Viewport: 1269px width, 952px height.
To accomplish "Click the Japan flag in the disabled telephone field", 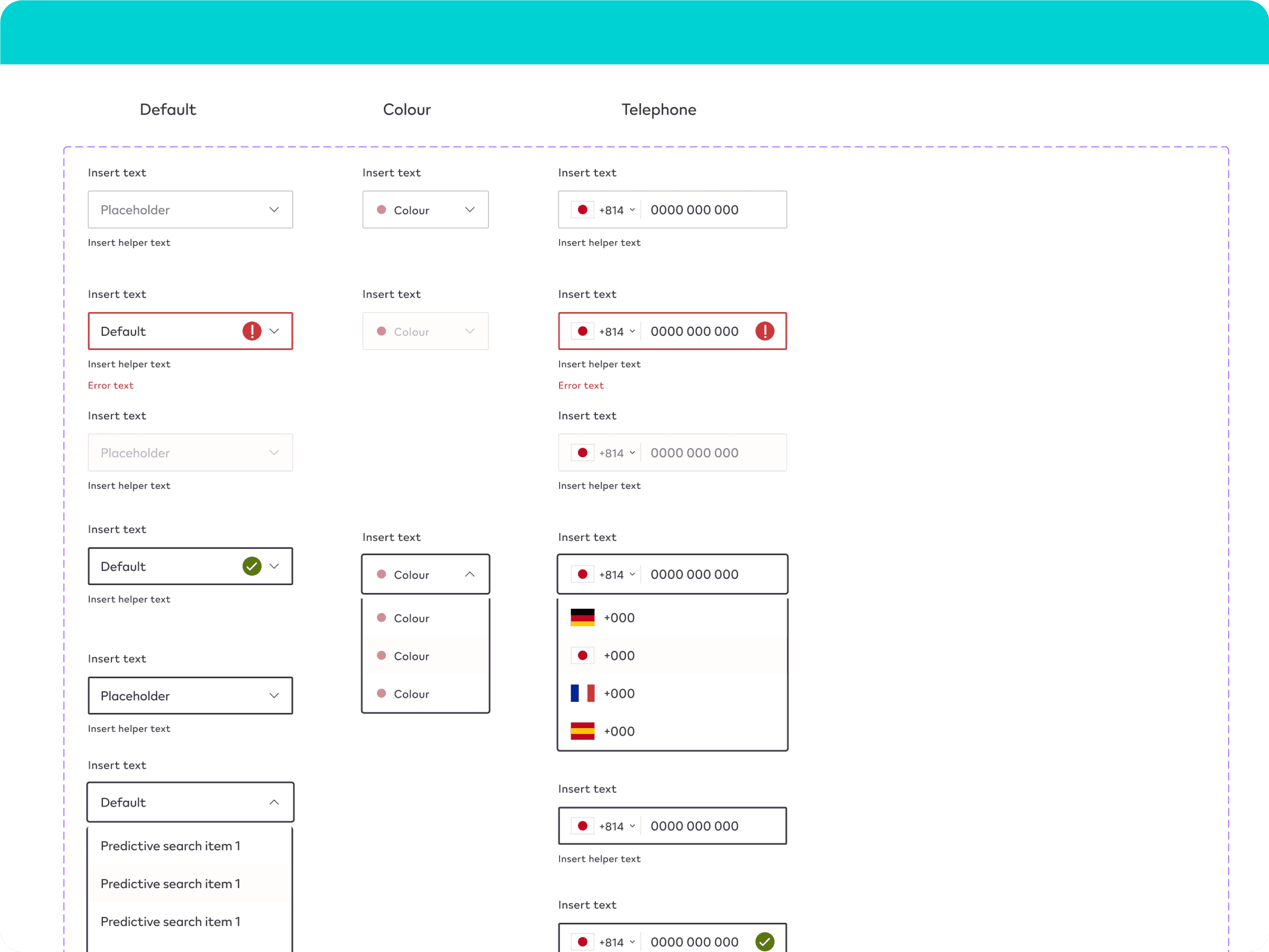I will pos(582,452).
